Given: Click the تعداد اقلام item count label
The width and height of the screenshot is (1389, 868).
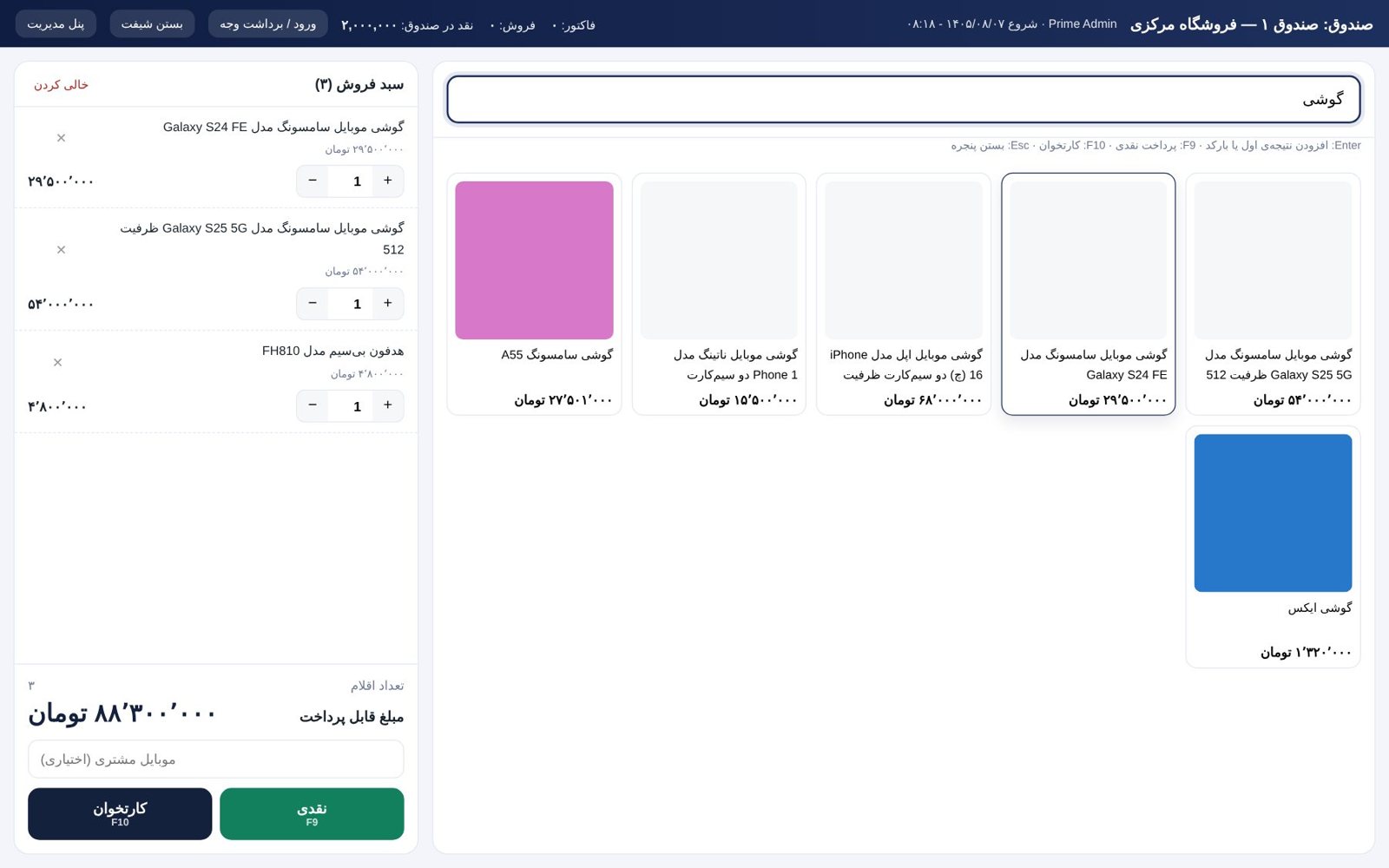Looking at the screenshot, I should (x=378, y=686).
